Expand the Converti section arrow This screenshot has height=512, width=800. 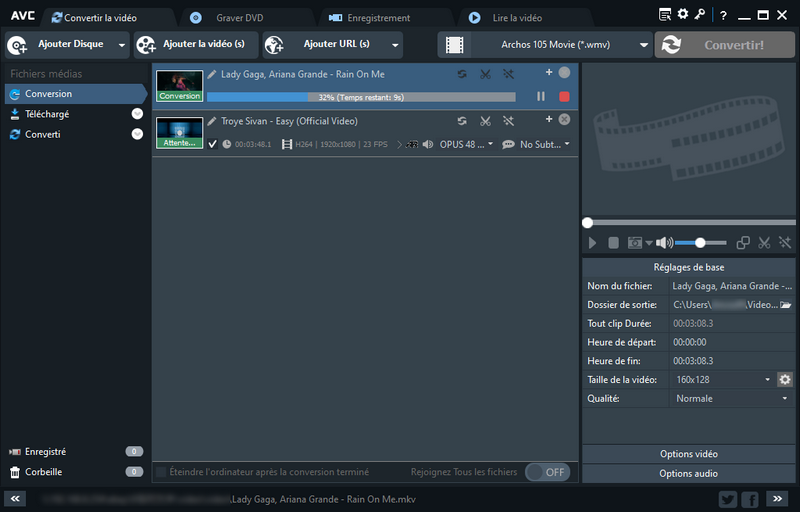137,134
